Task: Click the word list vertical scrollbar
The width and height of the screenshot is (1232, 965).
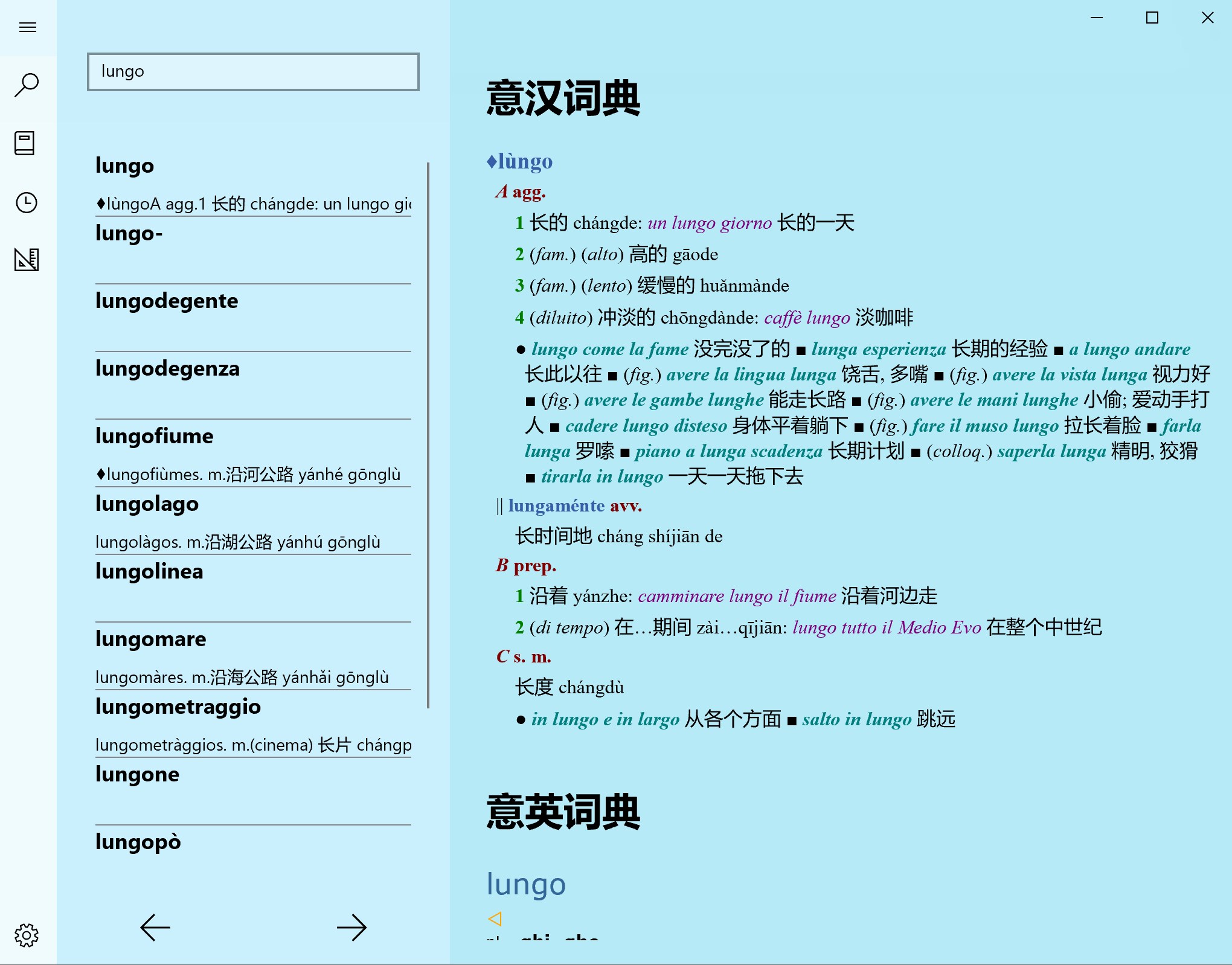Action: point(428,435)
